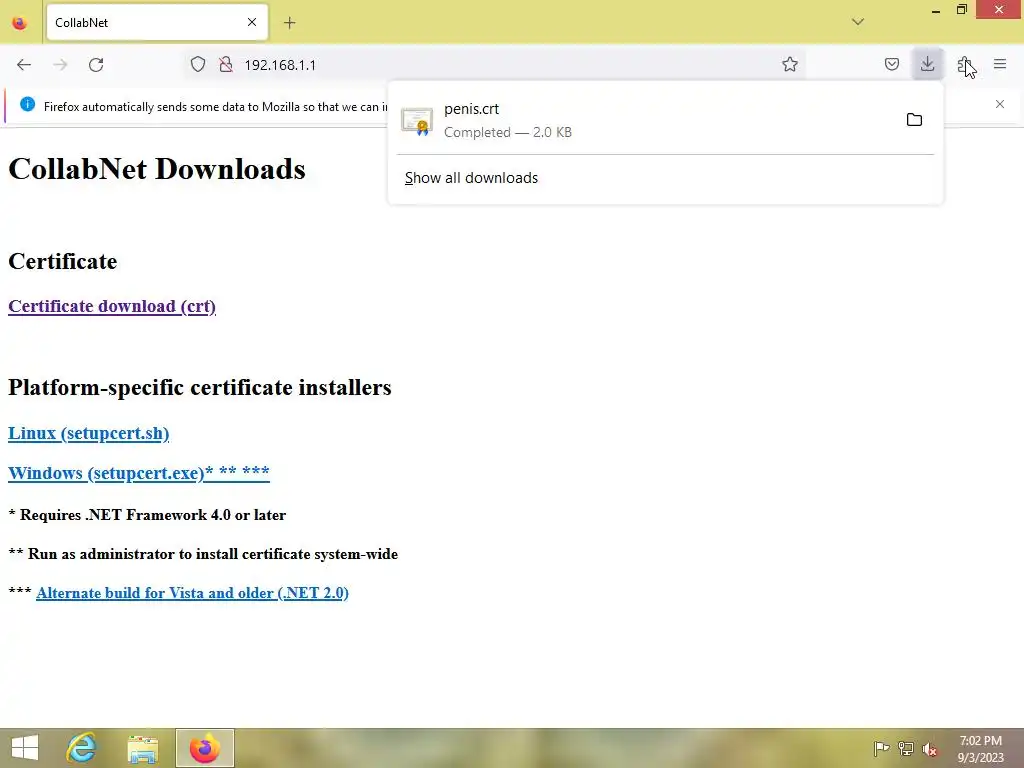This screenshot has width=1024, height=768.
Task: Click the Platform-specific certificate installers heading
Action: (x=200, y=387)
